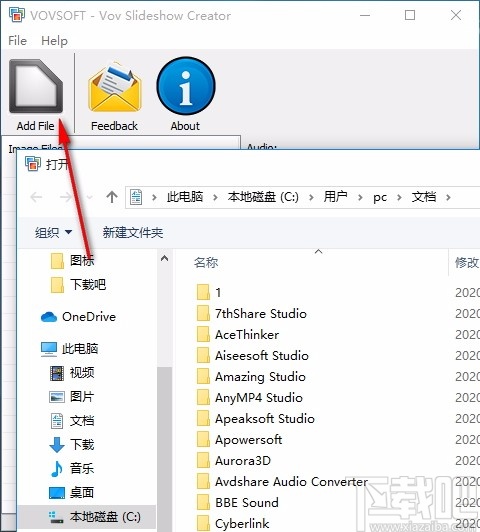Click the 桌面 desktop icon
This screenshot has height=532, width=480.
click(57, 493)
